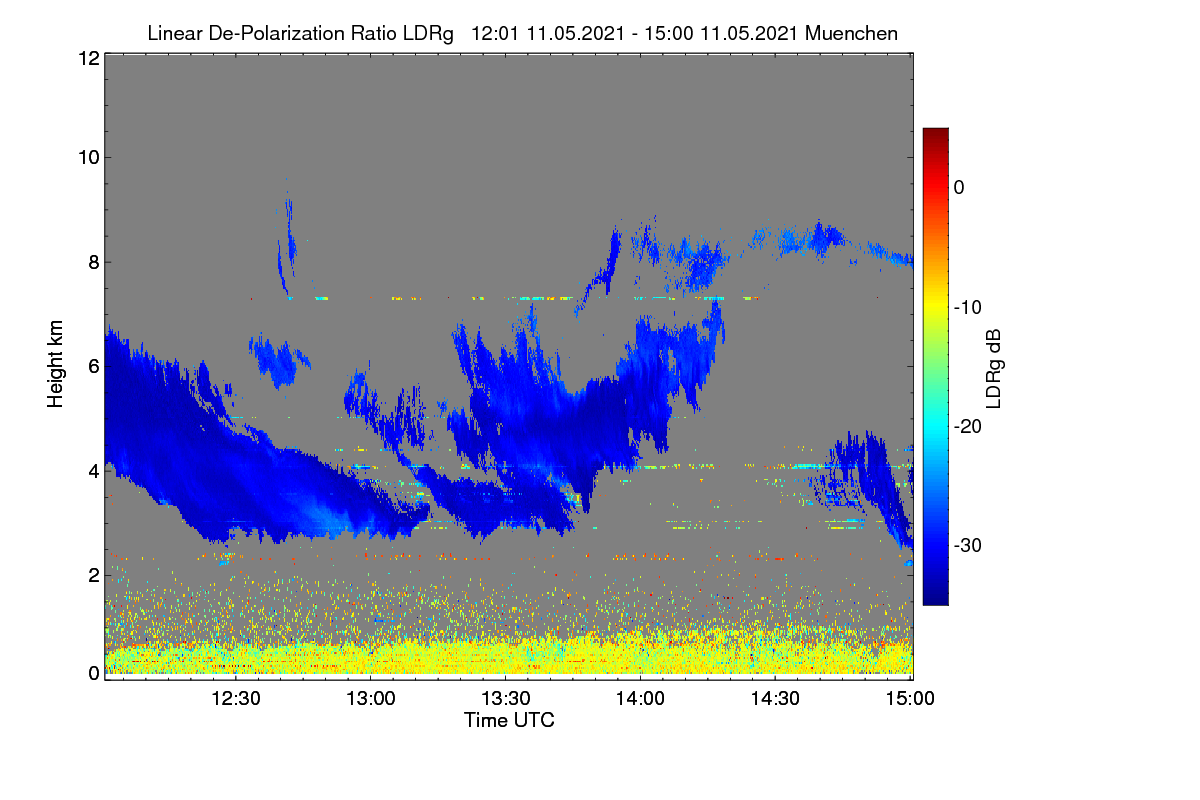Click the height axis tick label 10

[88, 157]
